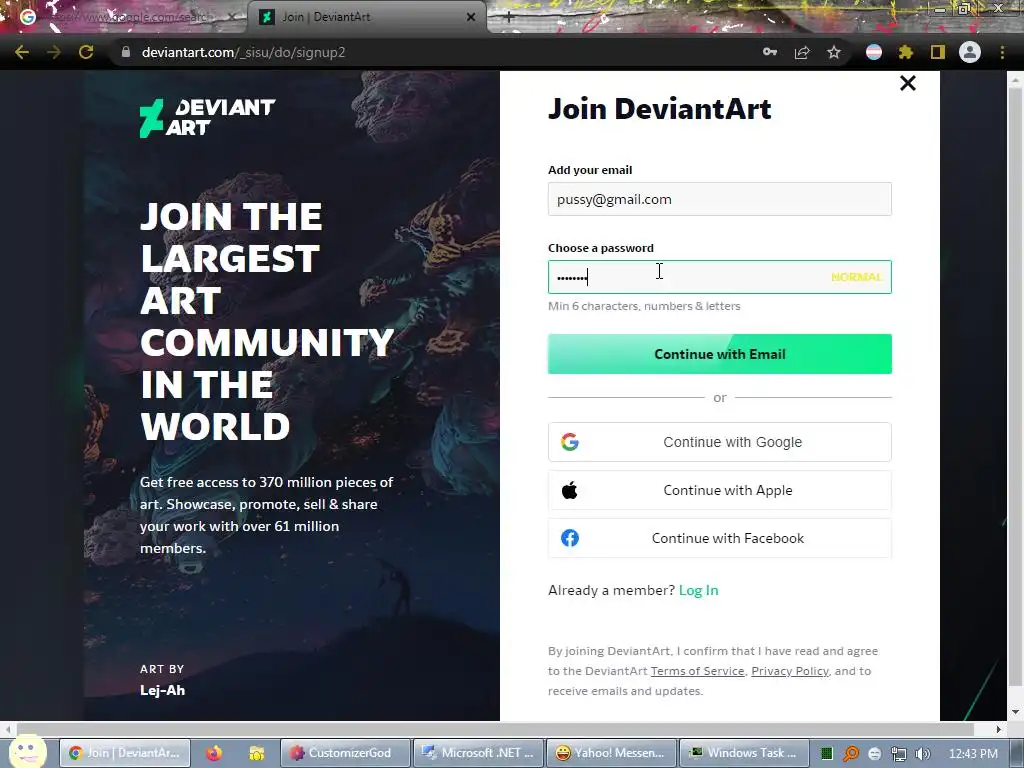Click the smiley face tray icon
Image resolution: width=1024 pixels, height=768 pixels.
(x=874, y=754)
